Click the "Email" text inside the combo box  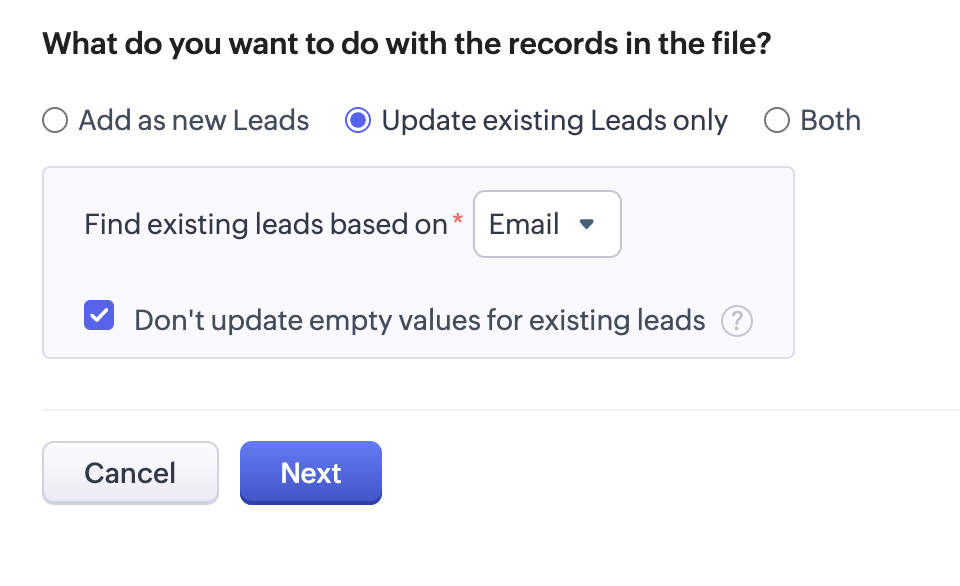523,224
